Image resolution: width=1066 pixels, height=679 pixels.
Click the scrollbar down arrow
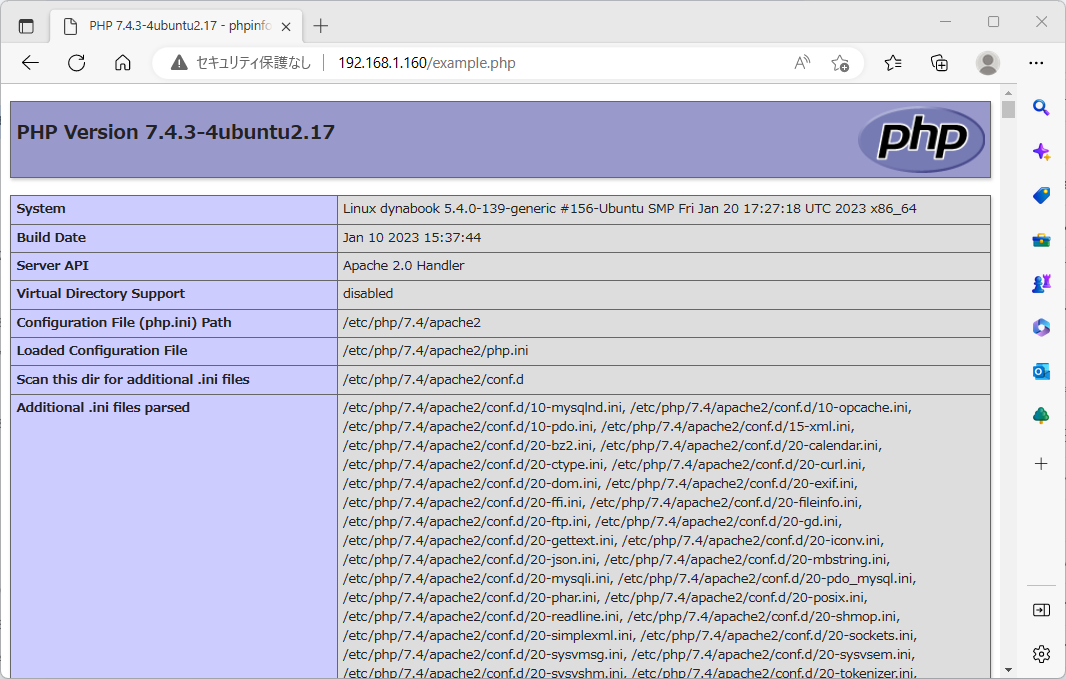pyautogui.click(x=1008, y=670)
